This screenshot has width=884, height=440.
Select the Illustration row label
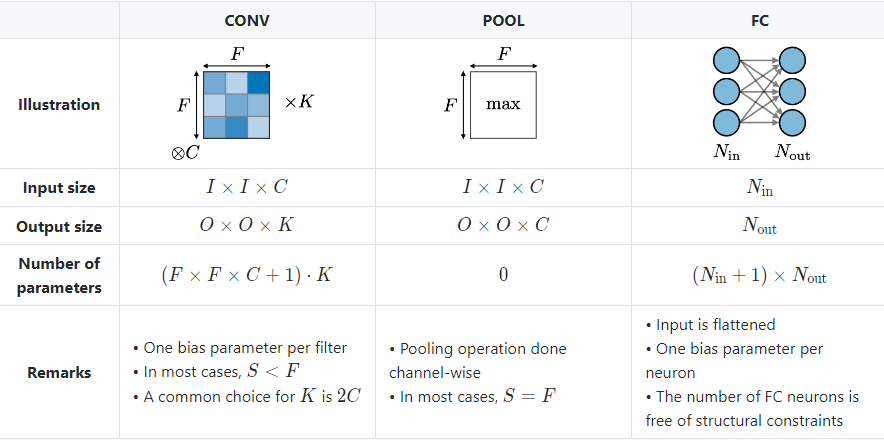(59, 104)
